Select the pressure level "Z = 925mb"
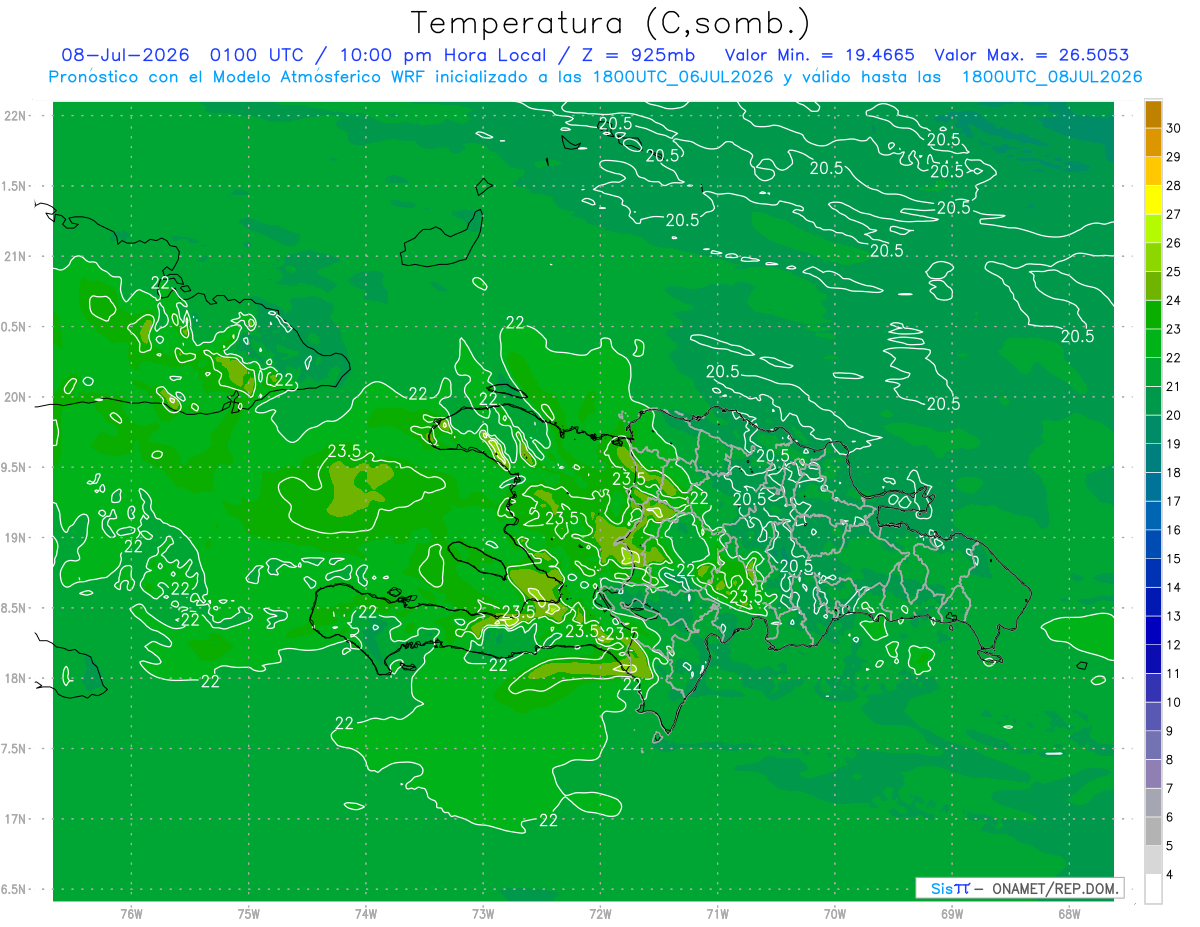Screen dimensions: 1200x927 point(638,55)
